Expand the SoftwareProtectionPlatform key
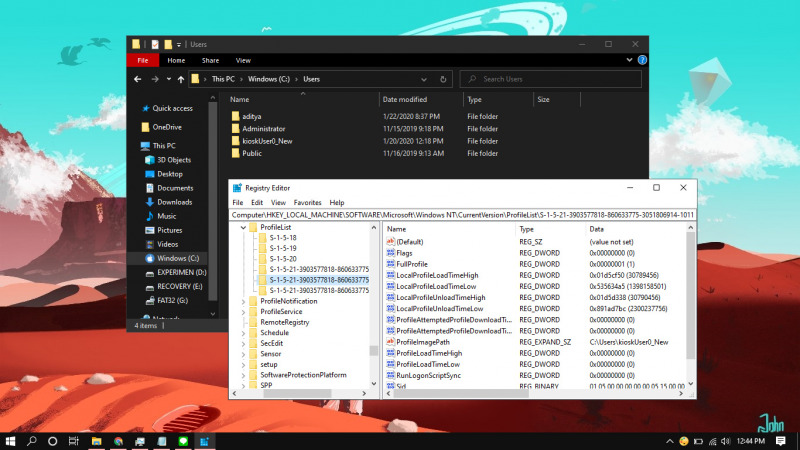Screen dimensions: 800x450 click(243, 375)
